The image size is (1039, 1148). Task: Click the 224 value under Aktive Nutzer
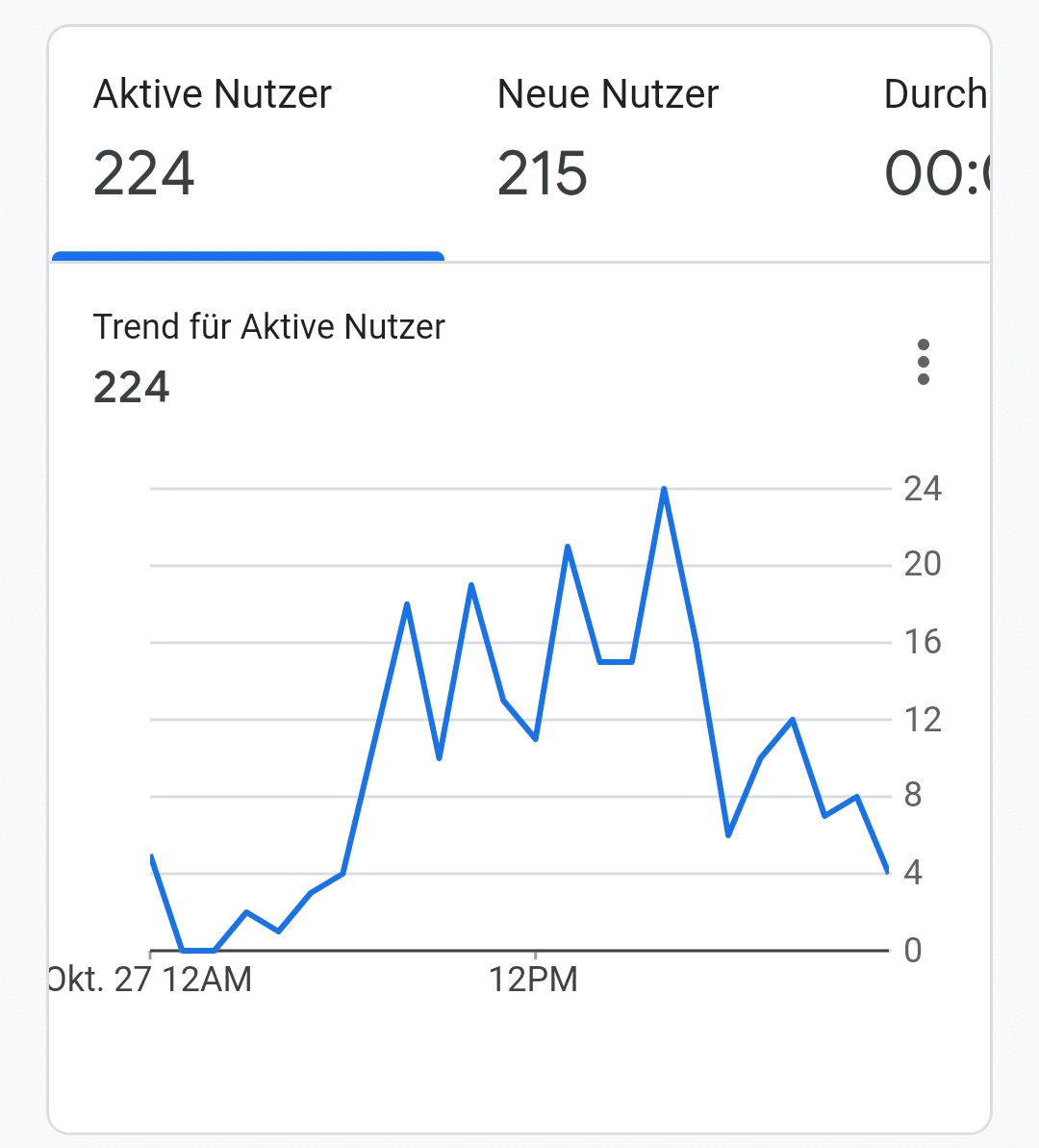point(144,174)
